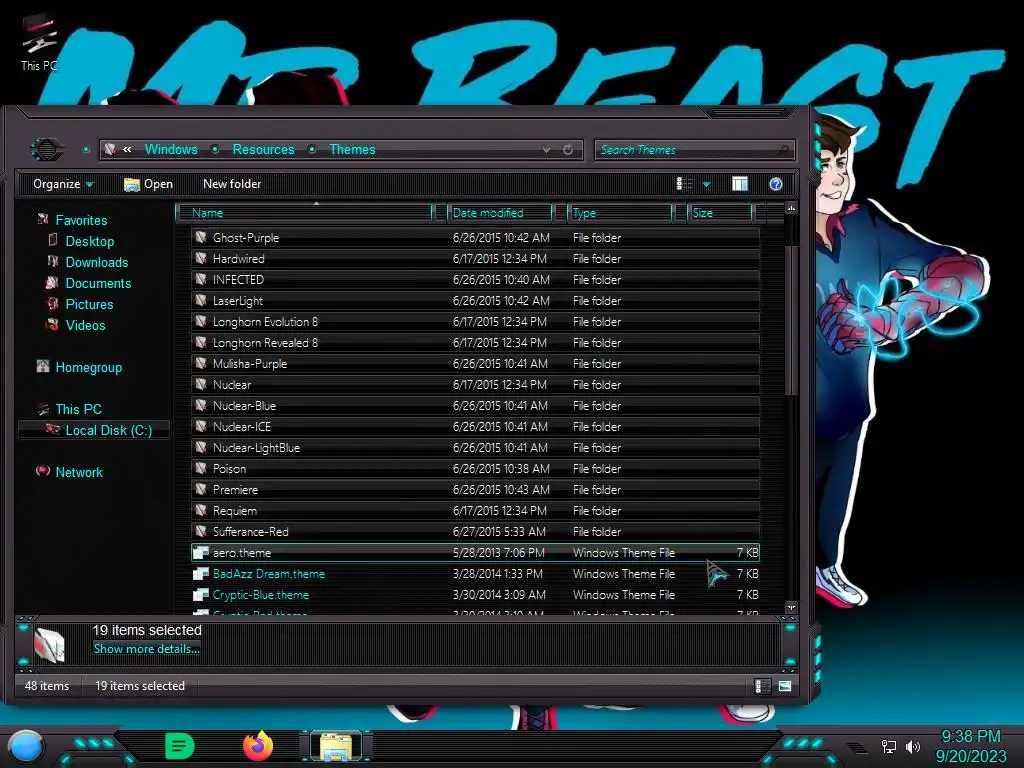Switch to details view in status bar
This screenshot has height=768, width=1024.
[x=761, y=686]
